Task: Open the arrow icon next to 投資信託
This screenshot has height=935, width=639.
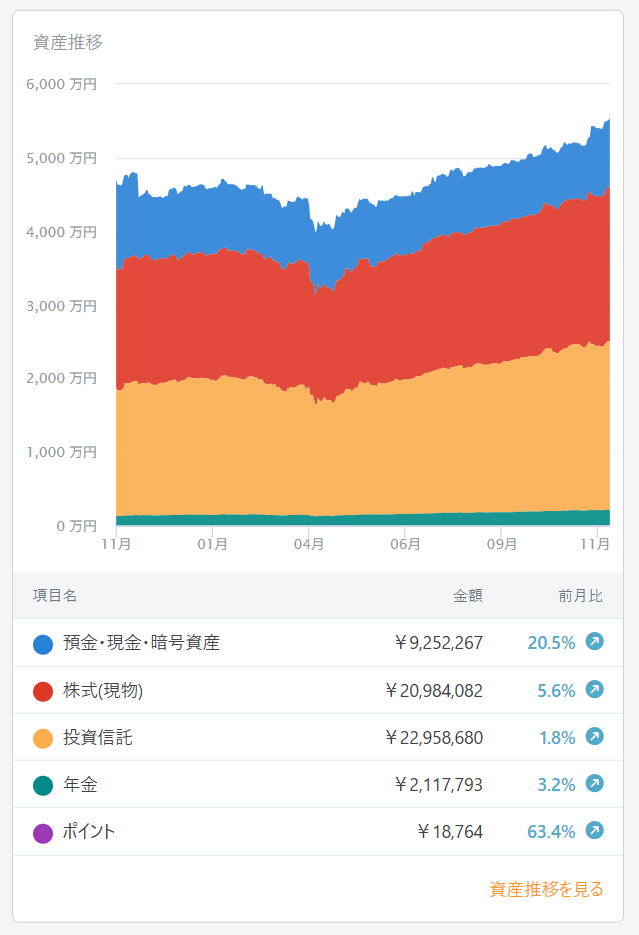Action: pos(594,737)
